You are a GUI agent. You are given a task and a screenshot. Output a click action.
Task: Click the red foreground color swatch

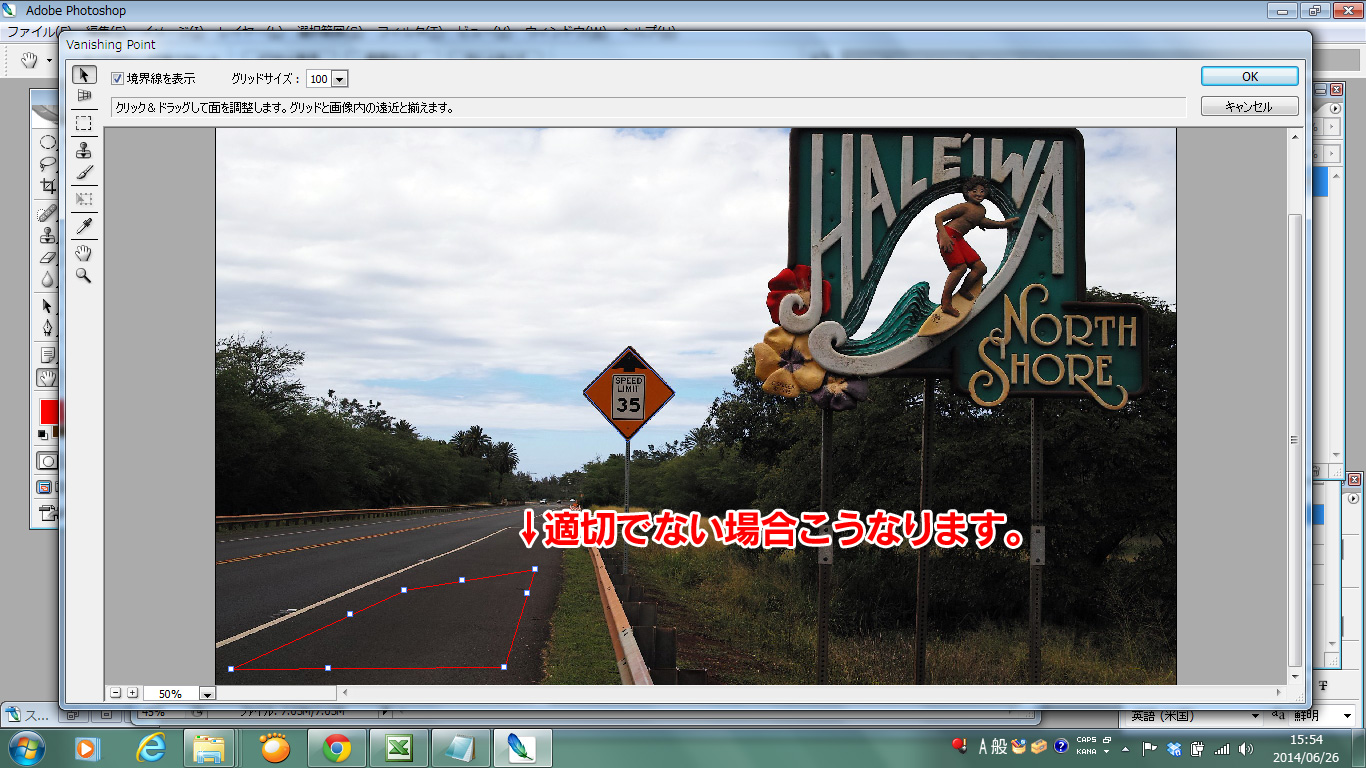48,411
